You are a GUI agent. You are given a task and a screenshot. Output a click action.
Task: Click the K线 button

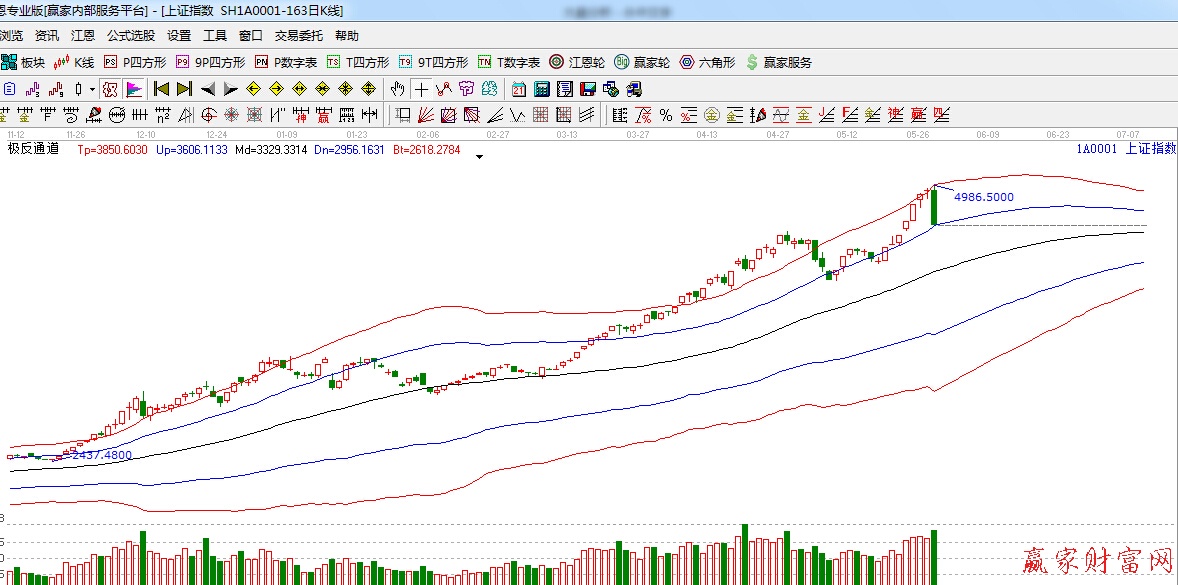(x=75, y=62)
